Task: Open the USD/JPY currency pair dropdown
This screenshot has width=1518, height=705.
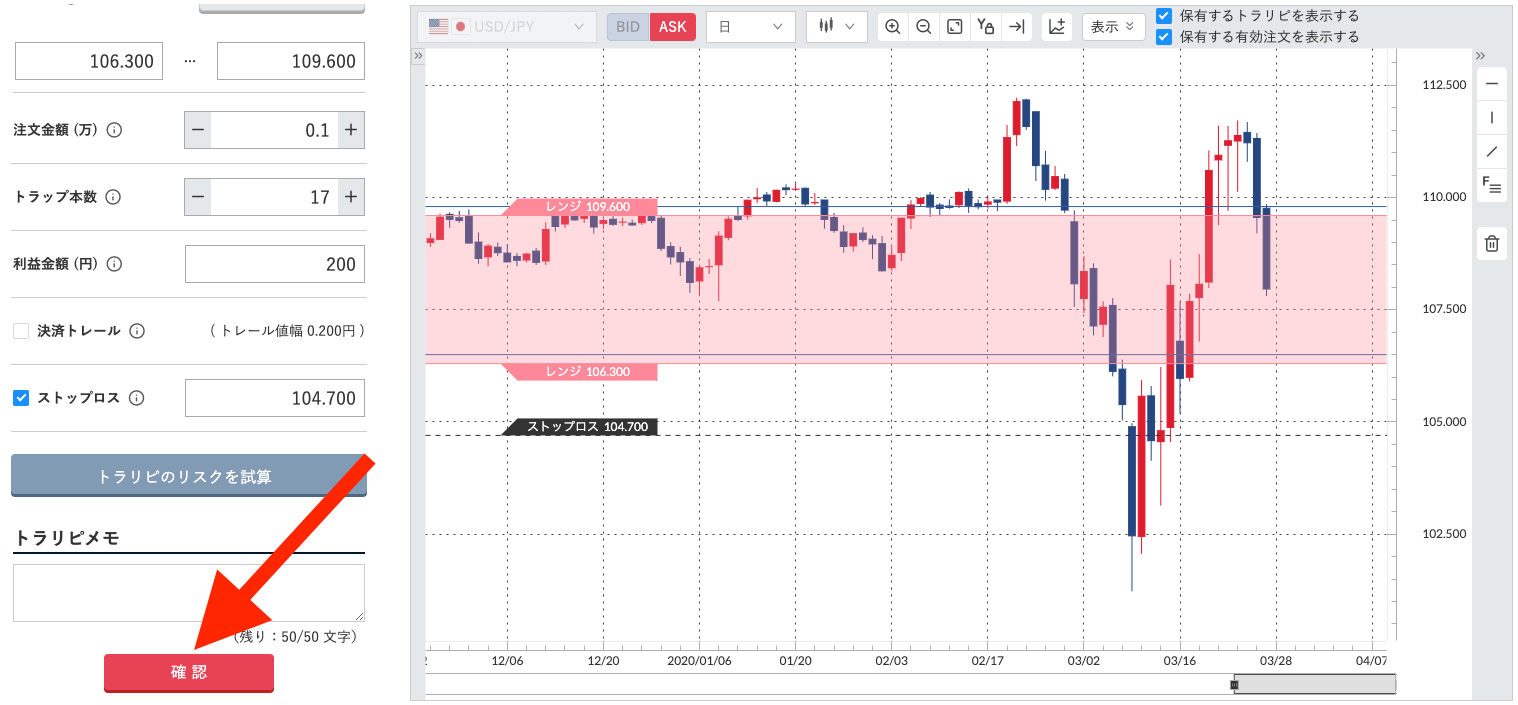Action: [x=507, y=27]
